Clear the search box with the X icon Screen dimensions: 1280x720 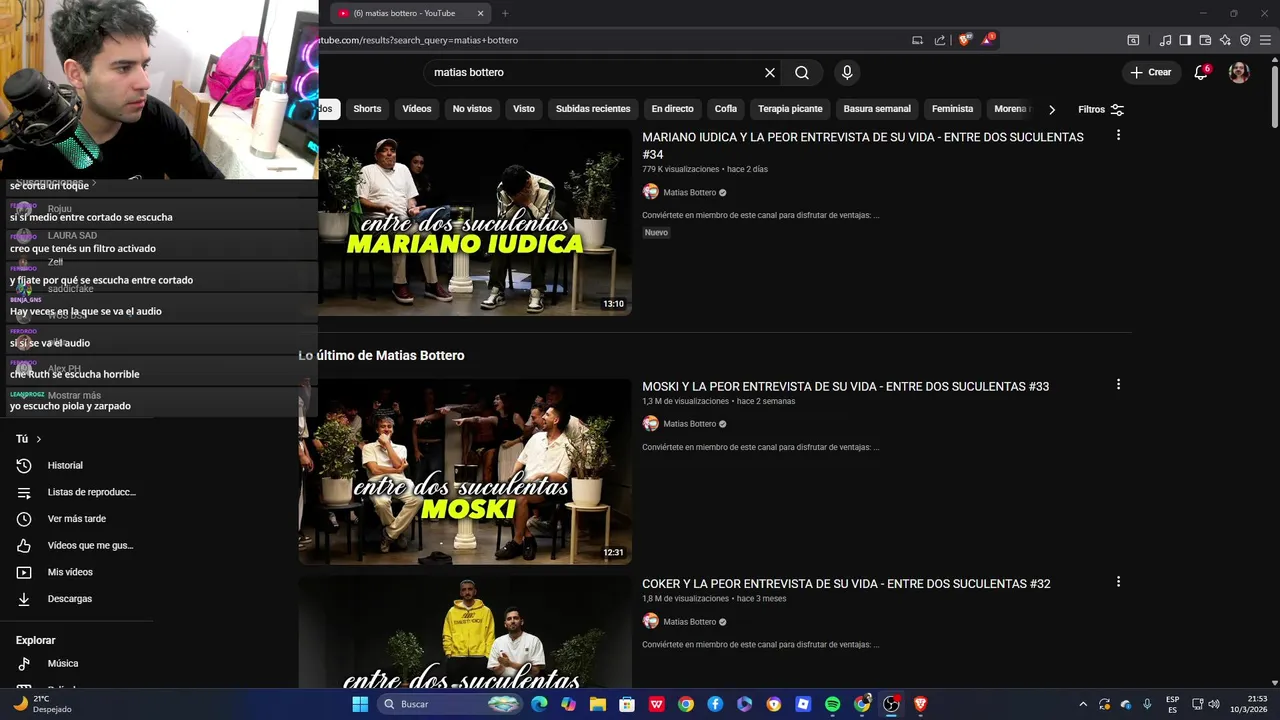pos(770,73)
